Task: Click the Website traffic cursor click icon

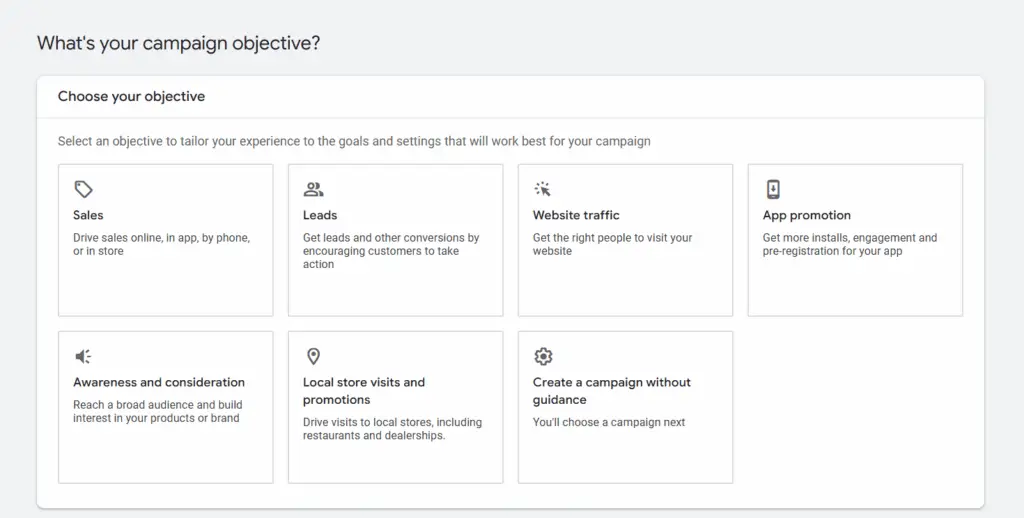Action: point(543,189)
